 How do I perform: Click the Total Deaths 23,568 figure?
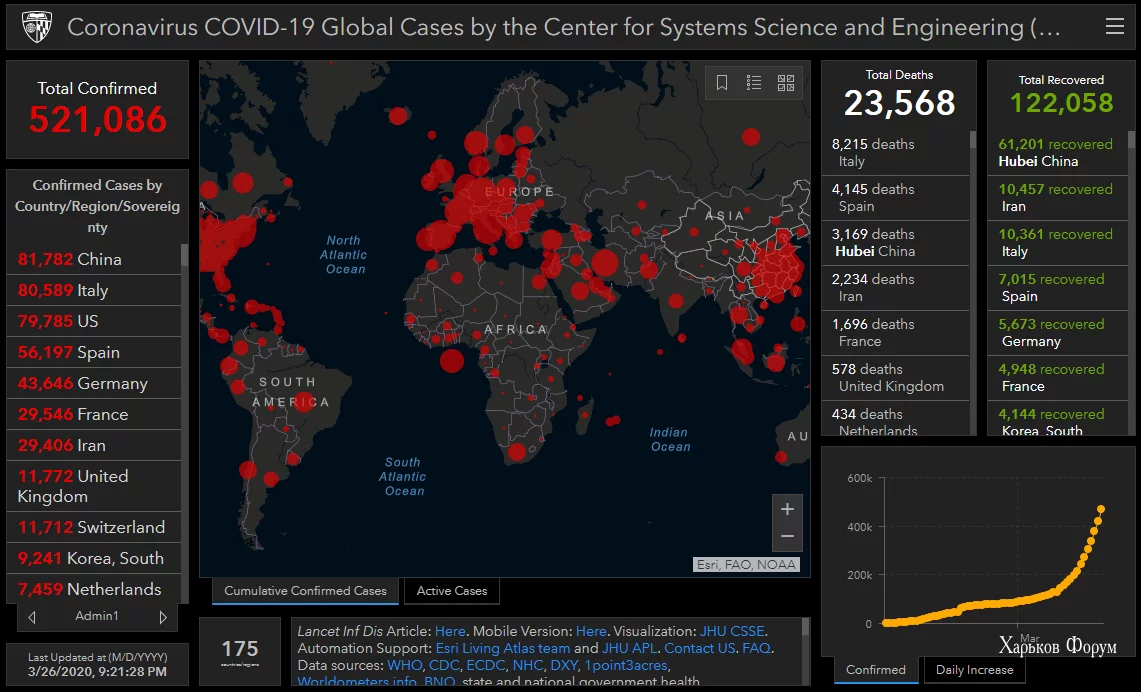point(899,103)
